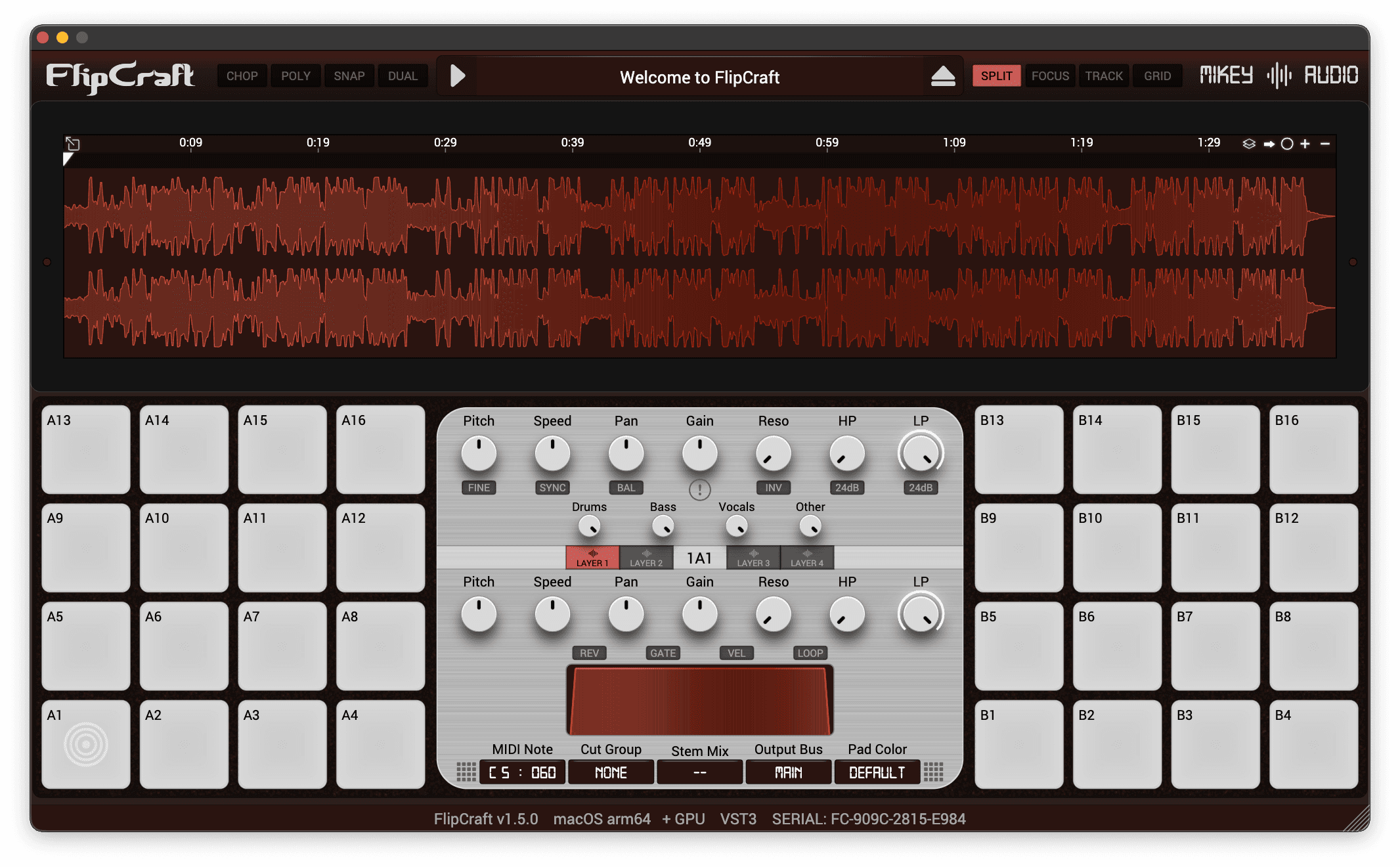Click the right arrow icon in the waveform toolbar
Screen dimensions: 1400x867
point(1269,143)
